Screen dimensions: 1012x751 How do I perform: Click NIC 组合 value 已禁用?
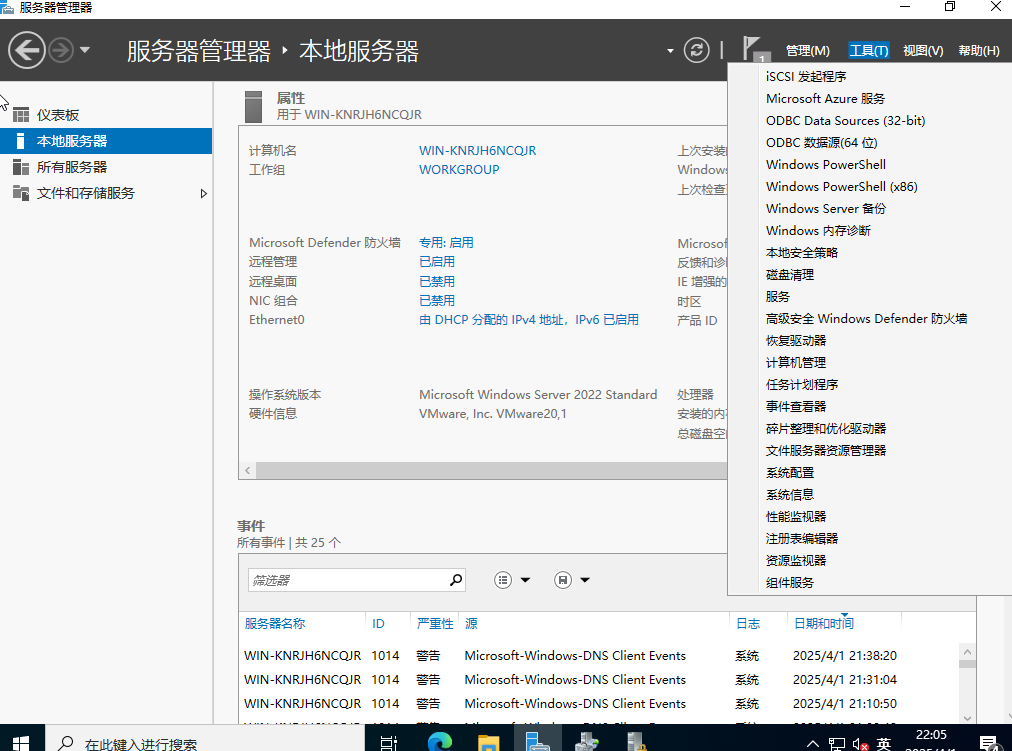[x=437, y=301]
